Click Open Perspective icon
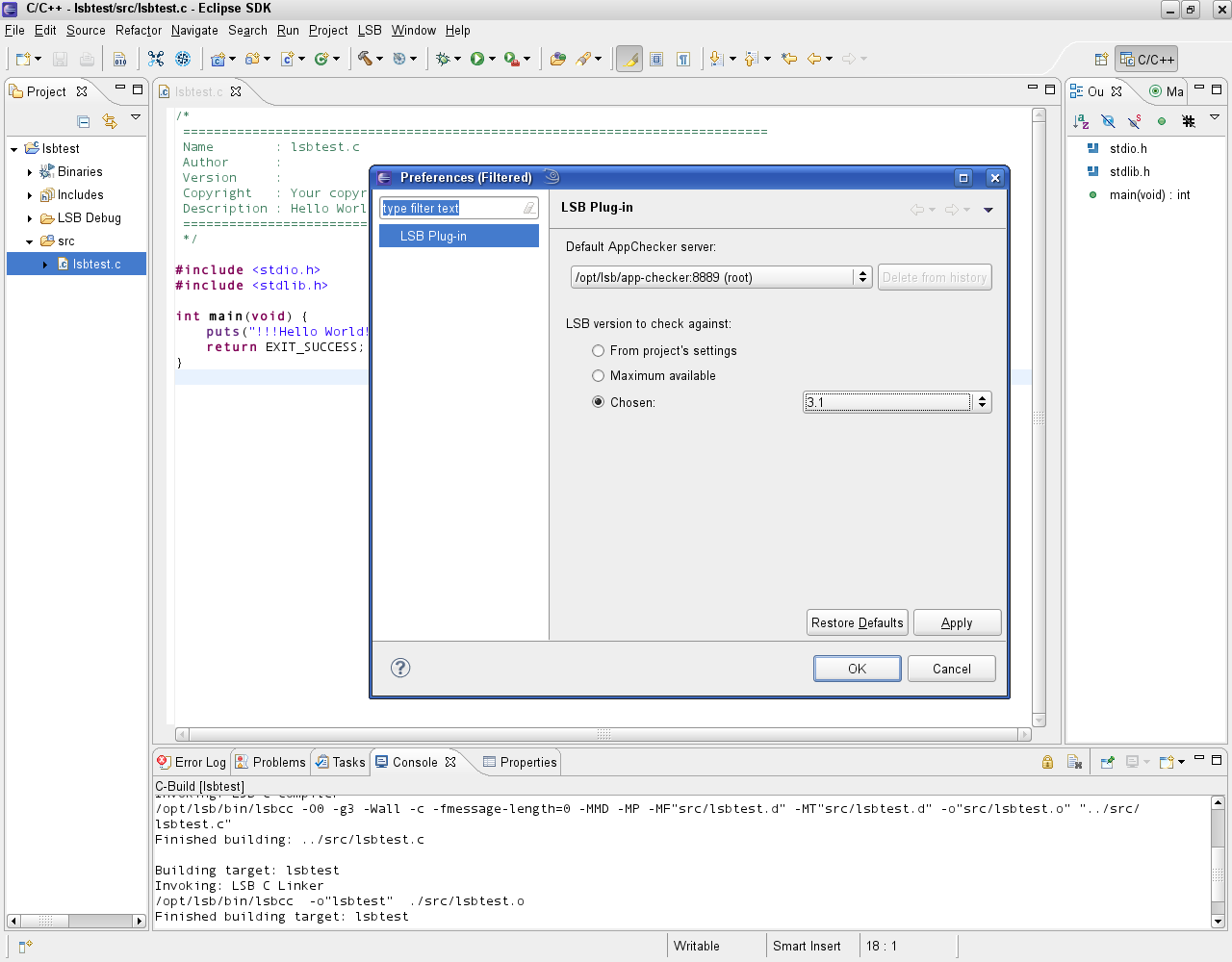 (x=1101, y=60)
